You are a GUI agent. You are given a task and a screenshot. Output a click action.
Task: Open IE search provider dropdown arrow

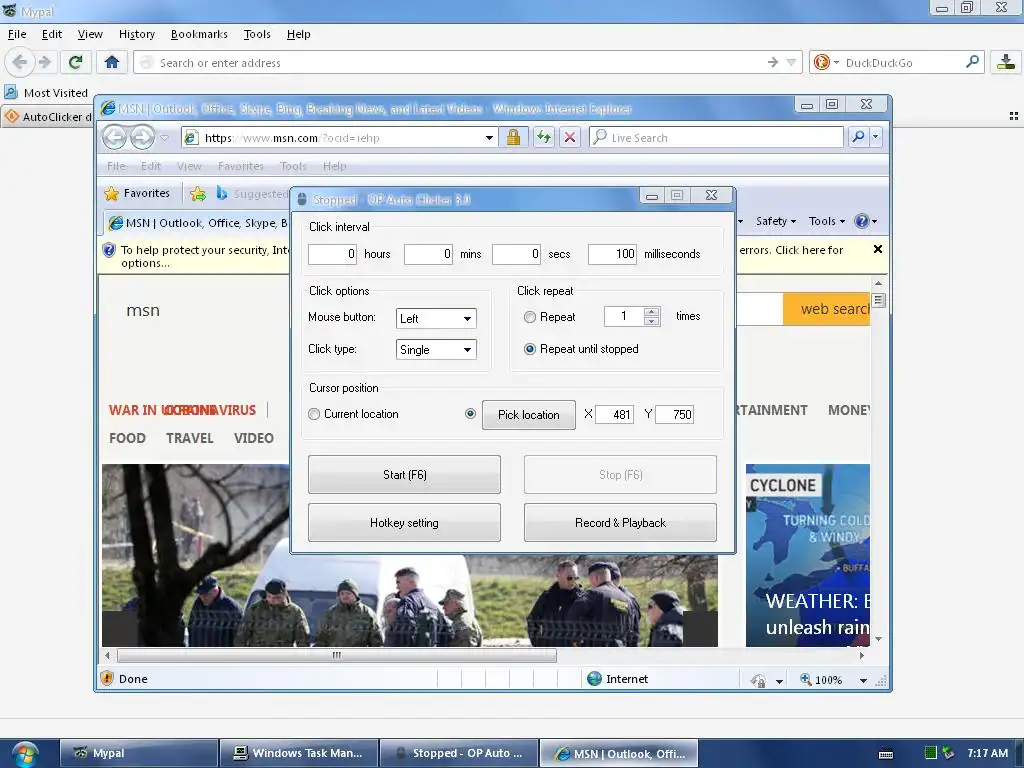point(875,137)
